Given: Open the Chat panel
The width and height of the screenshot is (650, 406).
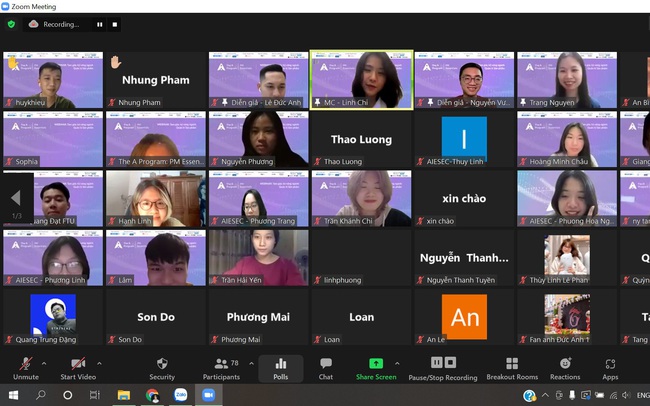Looking at the screenshot, I should pos(326,368).
